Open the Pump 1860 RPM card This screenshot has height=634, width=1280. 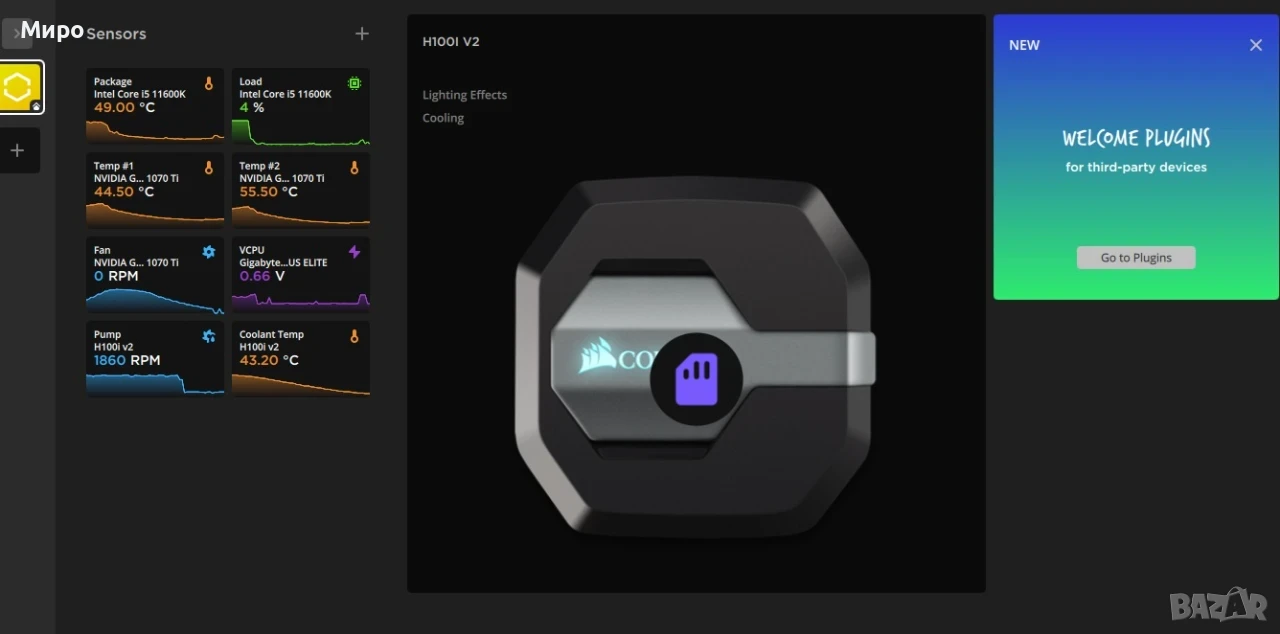155,358
